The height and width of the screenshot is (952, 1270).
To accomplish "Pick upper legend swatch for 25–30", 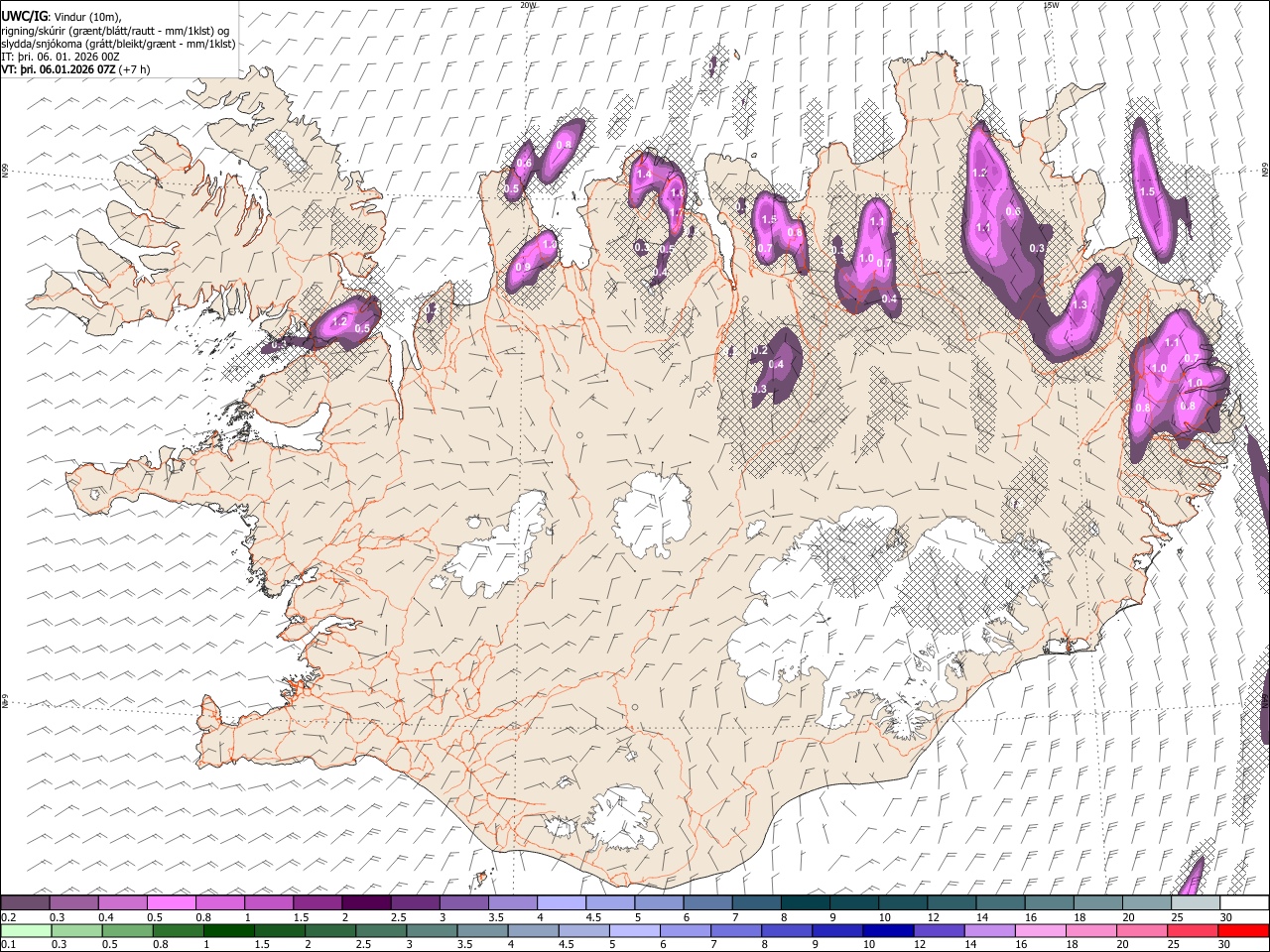I will click(1197, 902).
